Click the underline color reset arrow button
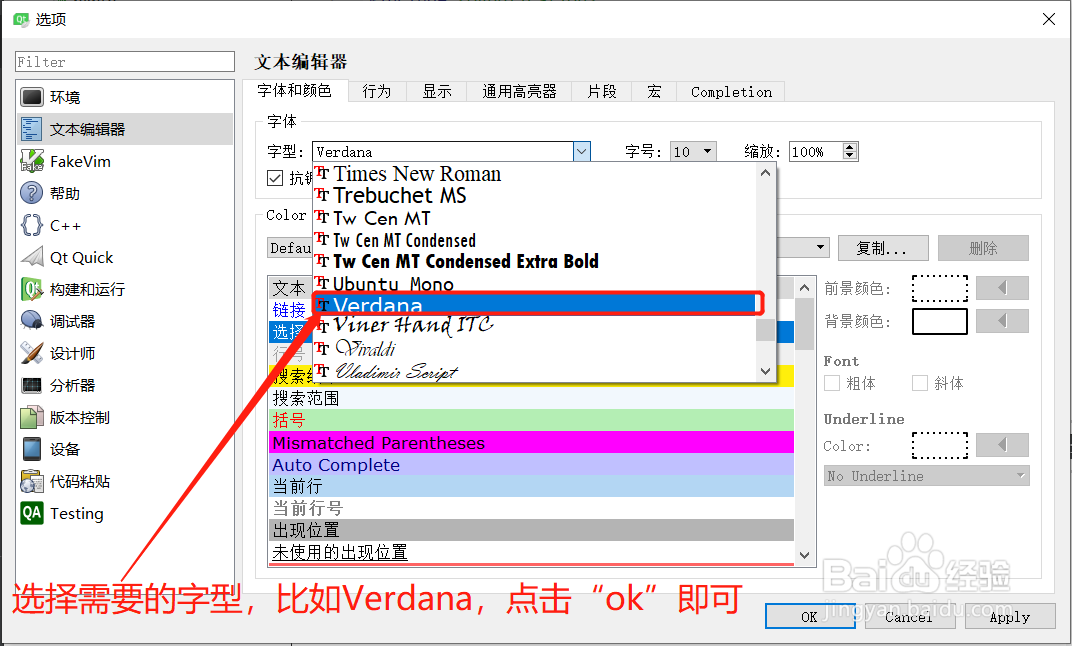Image resolution: width=1072 pixels, height=646 pixels. (1002, 445)
